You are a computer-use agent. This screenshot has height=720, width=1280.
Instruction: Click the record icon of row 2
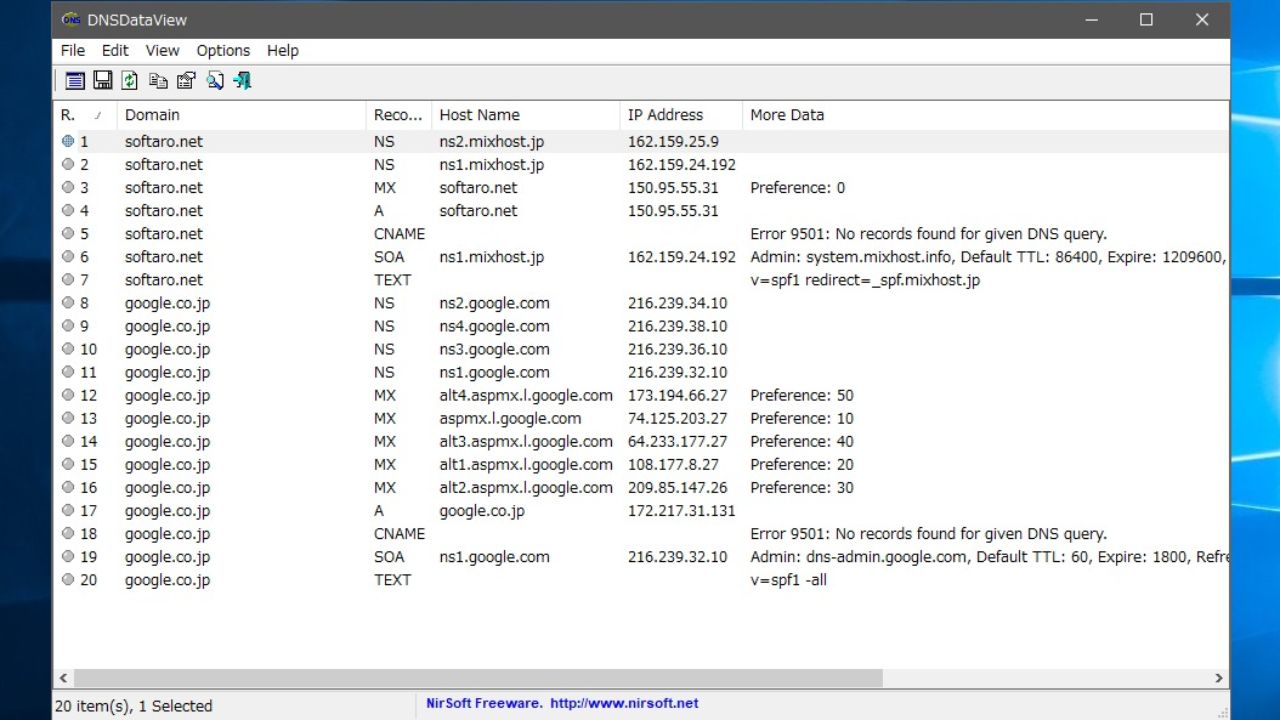[68, 165]
